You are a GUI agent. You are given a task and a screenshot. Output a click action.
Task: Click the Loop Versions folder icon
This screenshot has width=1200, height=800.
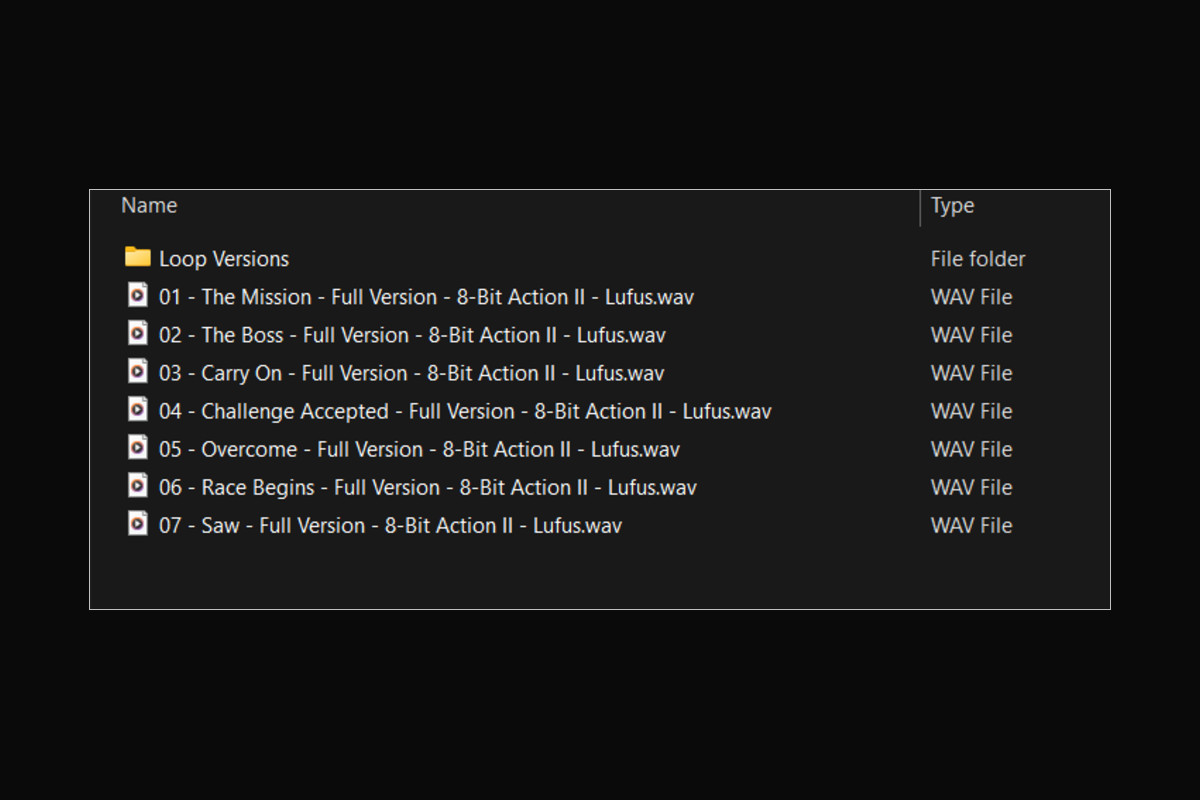coord(137,258)
